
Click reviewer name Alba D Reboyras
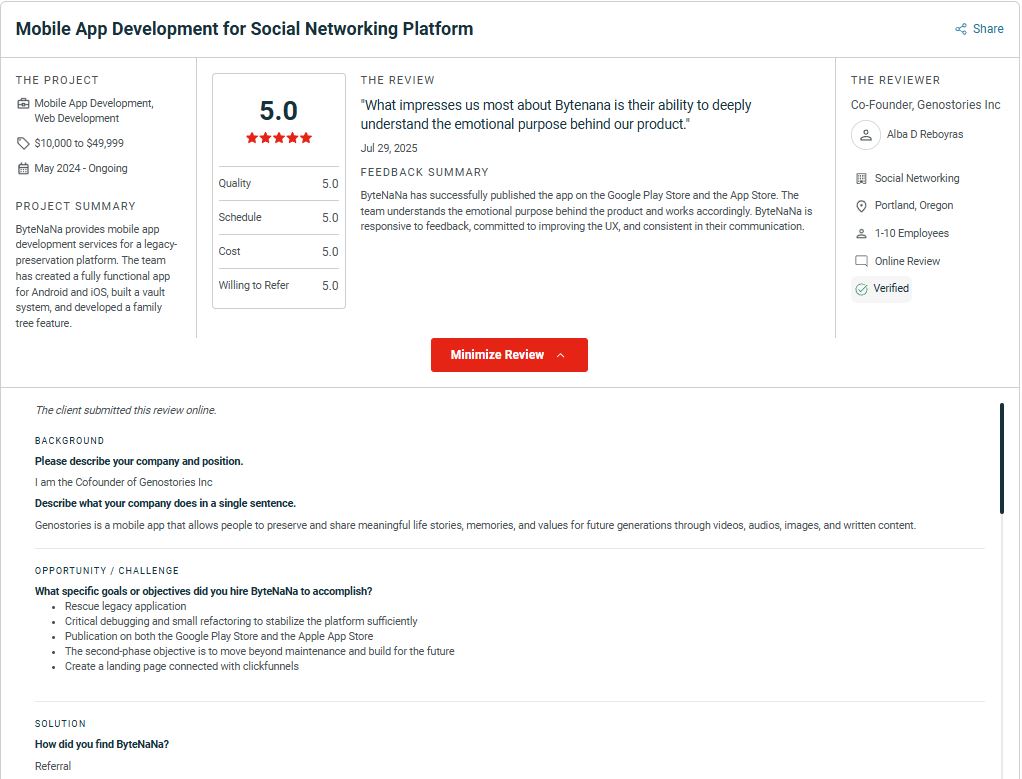924,134
